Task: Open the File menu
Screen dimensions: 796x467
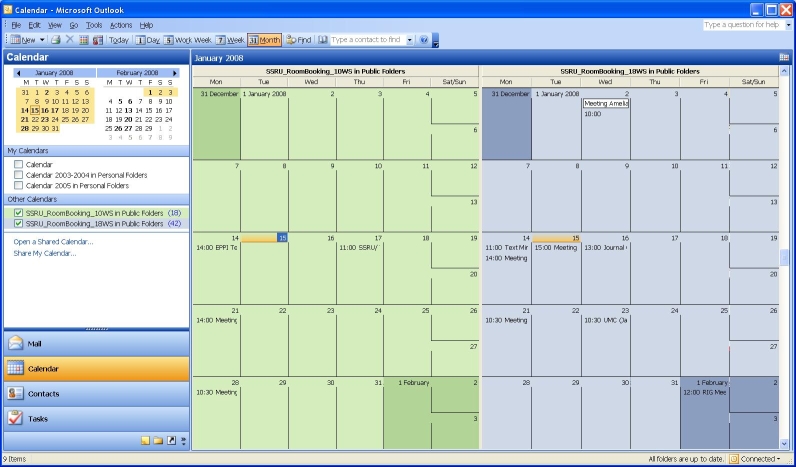Action: click(x=16, y=25)
